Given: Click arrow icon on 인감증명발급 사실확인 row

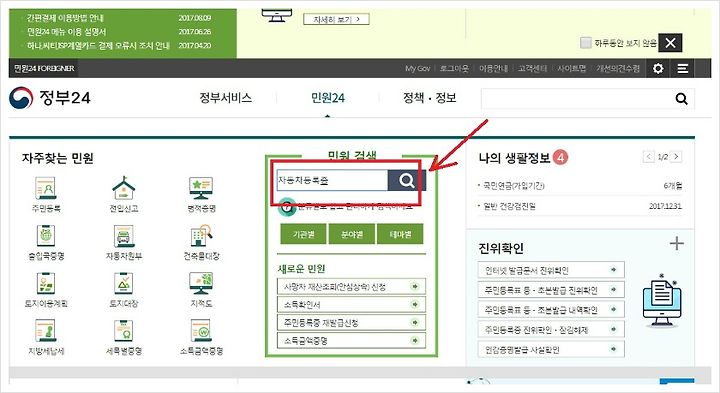Looking at the screenshot, I should tap(613, 349).
